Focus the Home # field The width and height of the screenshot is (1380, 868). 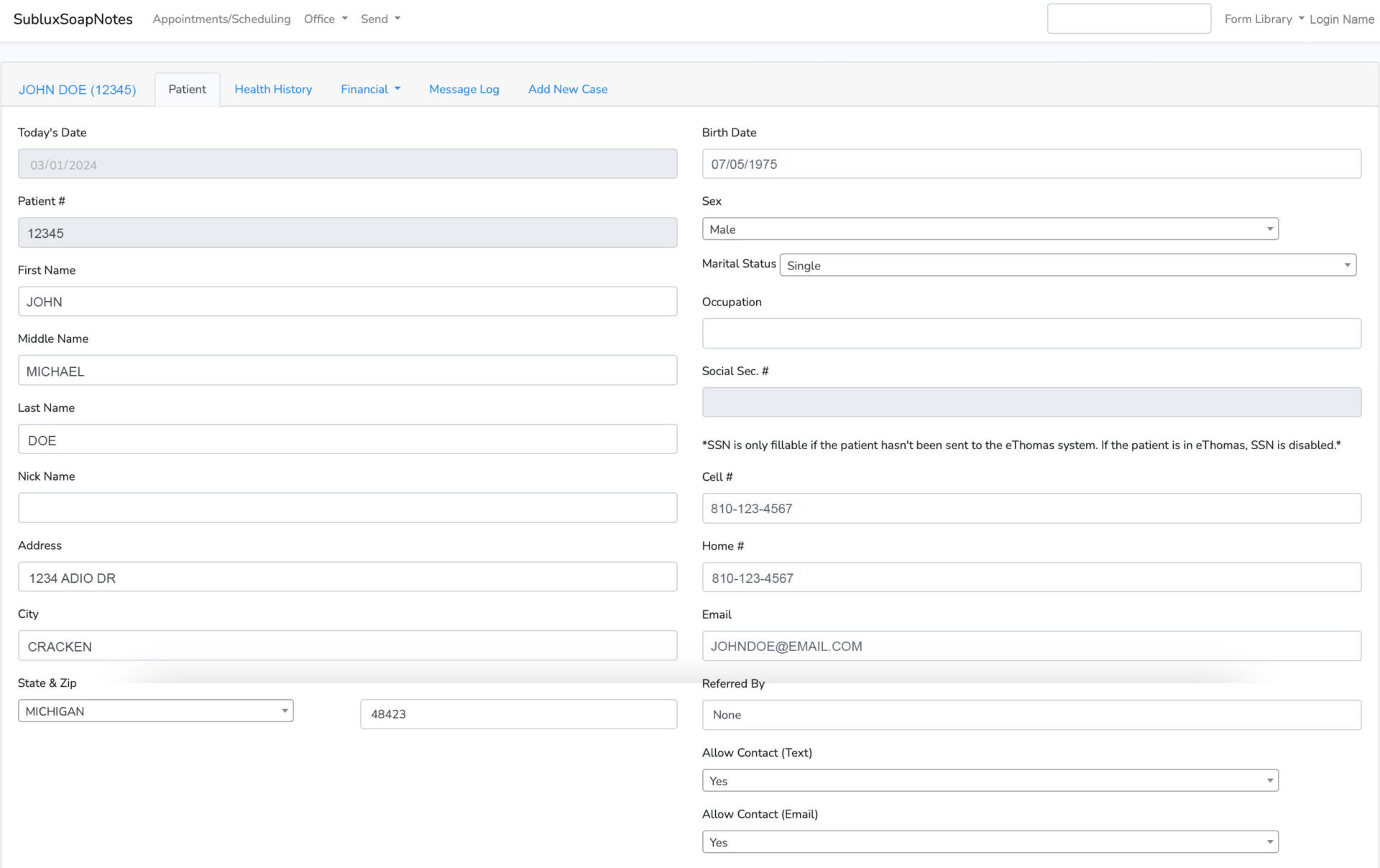[1031, 577]
